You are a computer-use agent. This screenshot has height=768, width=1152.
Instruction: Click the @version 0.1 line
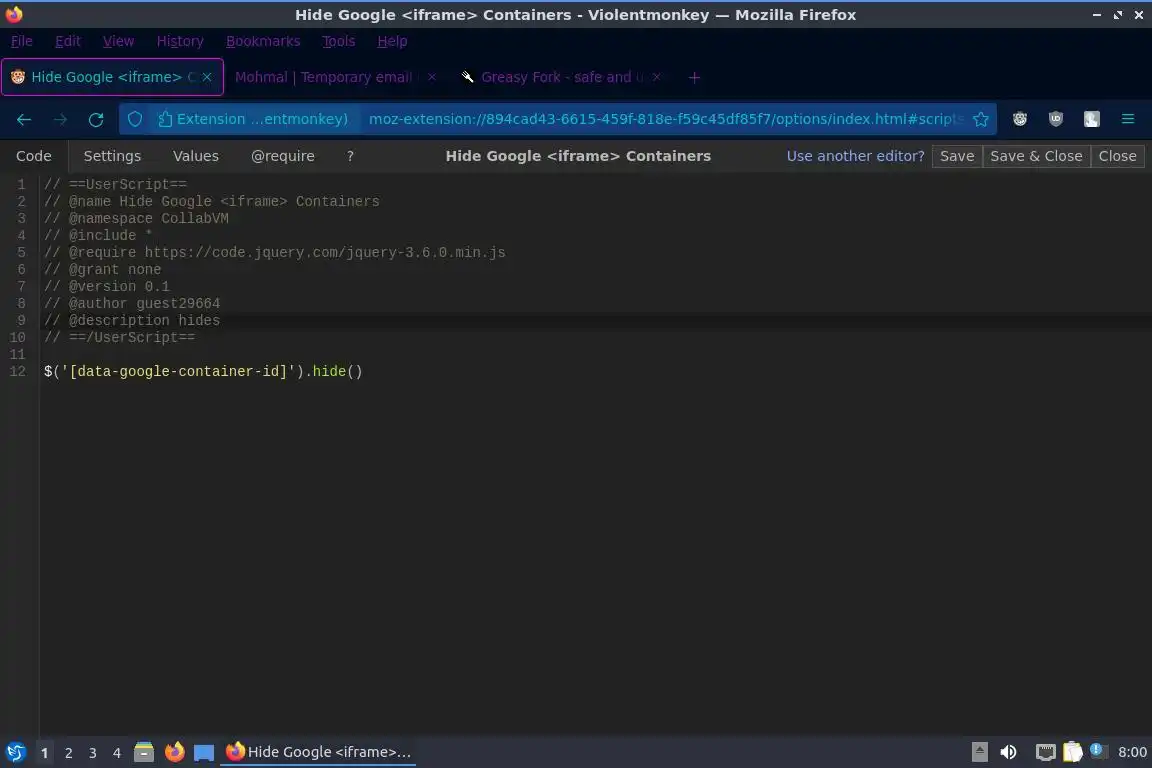pyautogui.click(x=107, y=287)
